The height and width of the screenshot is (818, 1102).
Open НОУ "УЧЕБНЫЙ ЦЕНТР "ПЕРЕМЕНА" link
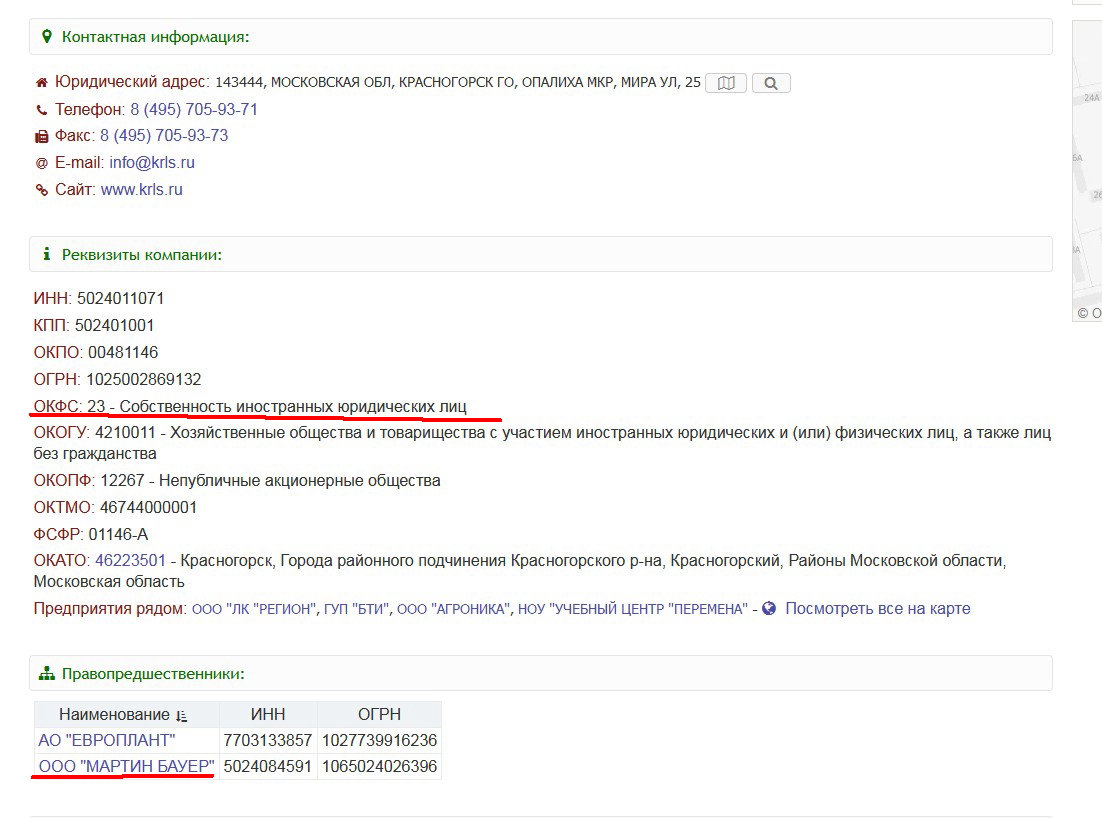point(633,609)
